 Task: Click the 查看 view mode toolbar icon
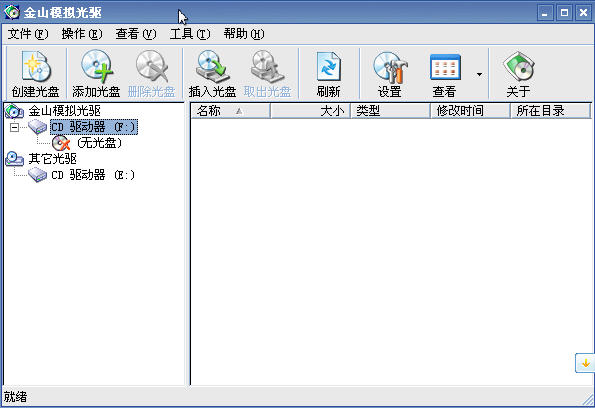click(445, 67)
